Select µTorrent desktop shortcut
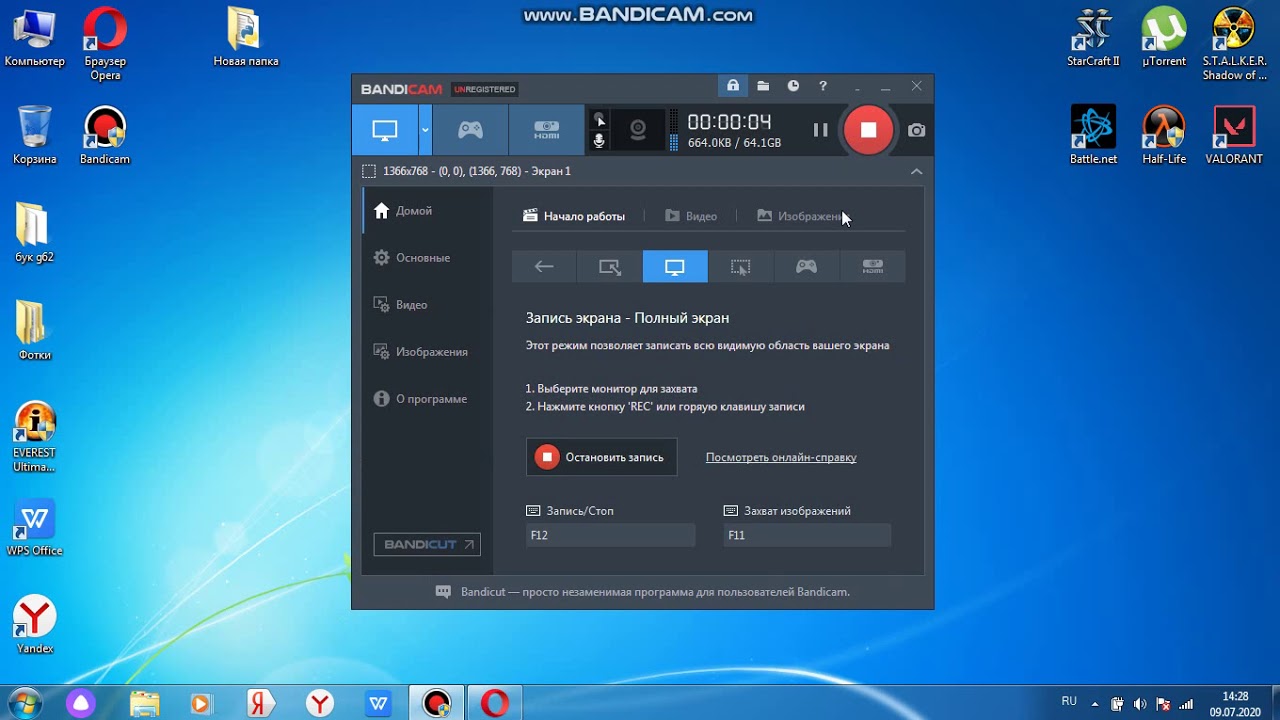Image resolution: width=1280 pixels, height=720 pixels. point(1164,38)
